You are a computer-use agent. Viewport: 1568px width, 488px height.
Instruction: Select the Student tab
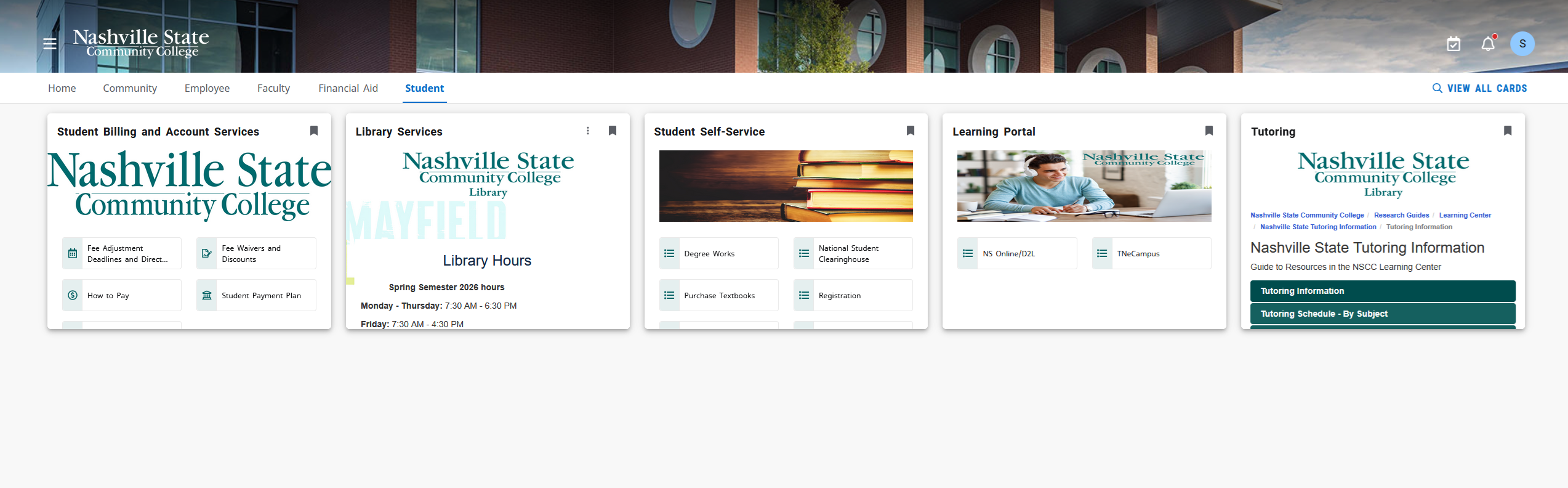tap(425, 88)
